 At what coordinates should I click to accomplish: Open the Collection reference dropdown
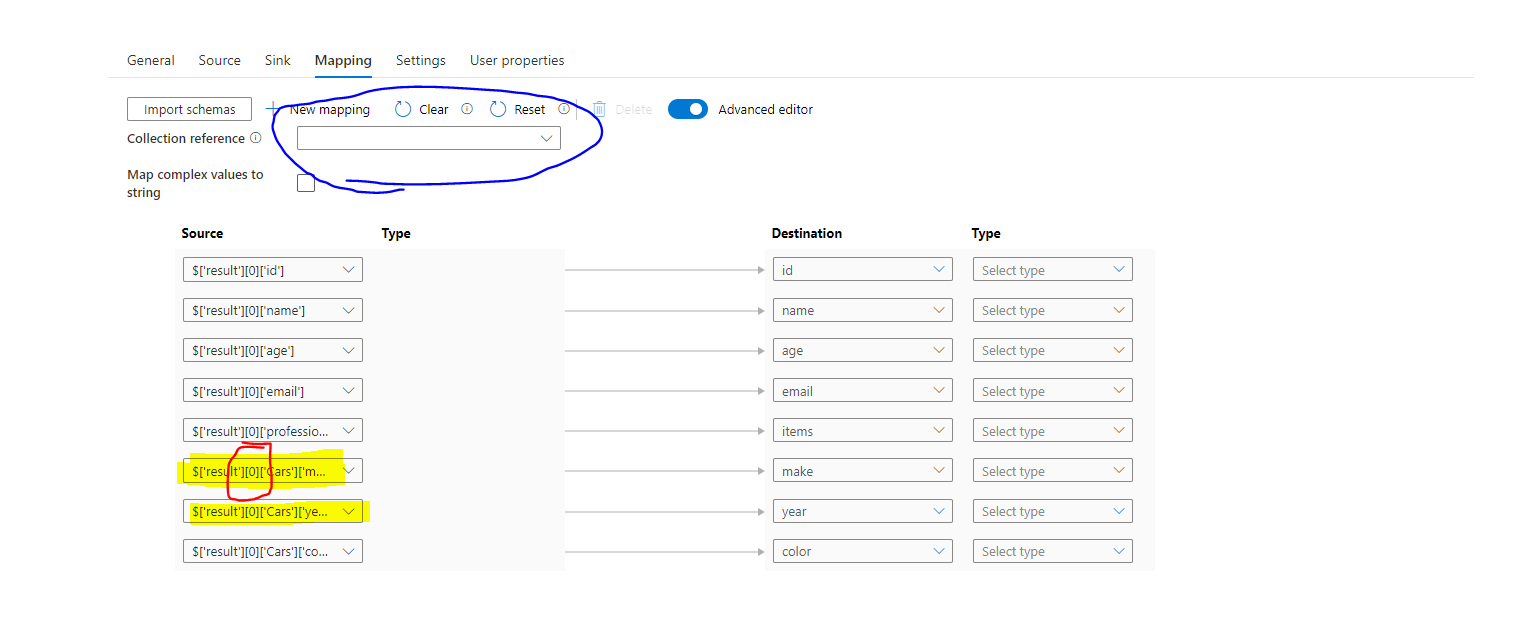coord(428,138)
